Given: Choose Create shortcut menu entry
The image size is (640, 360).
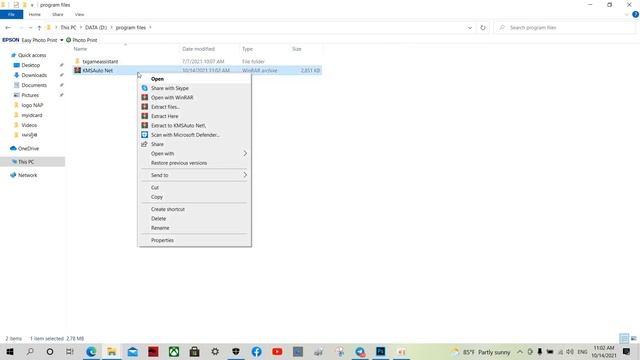Looking at the screenshot, I should (x=194, y=209).
